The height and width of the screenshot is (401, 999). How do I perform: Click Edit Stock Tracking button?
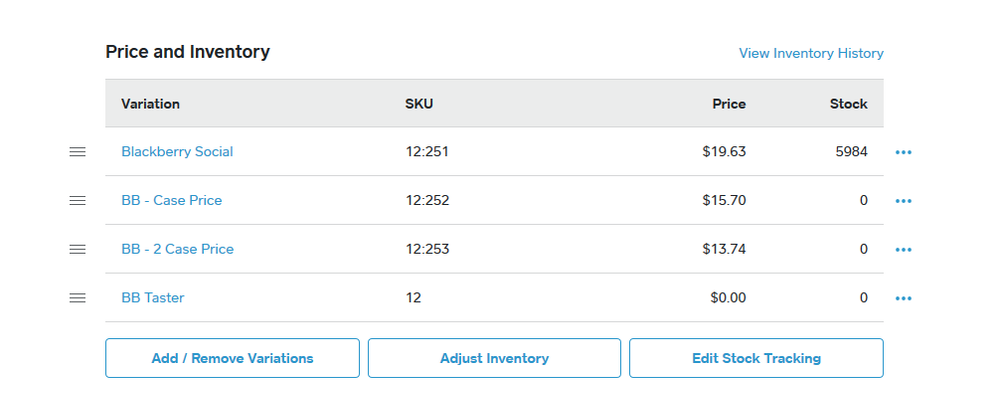[756, 358]
